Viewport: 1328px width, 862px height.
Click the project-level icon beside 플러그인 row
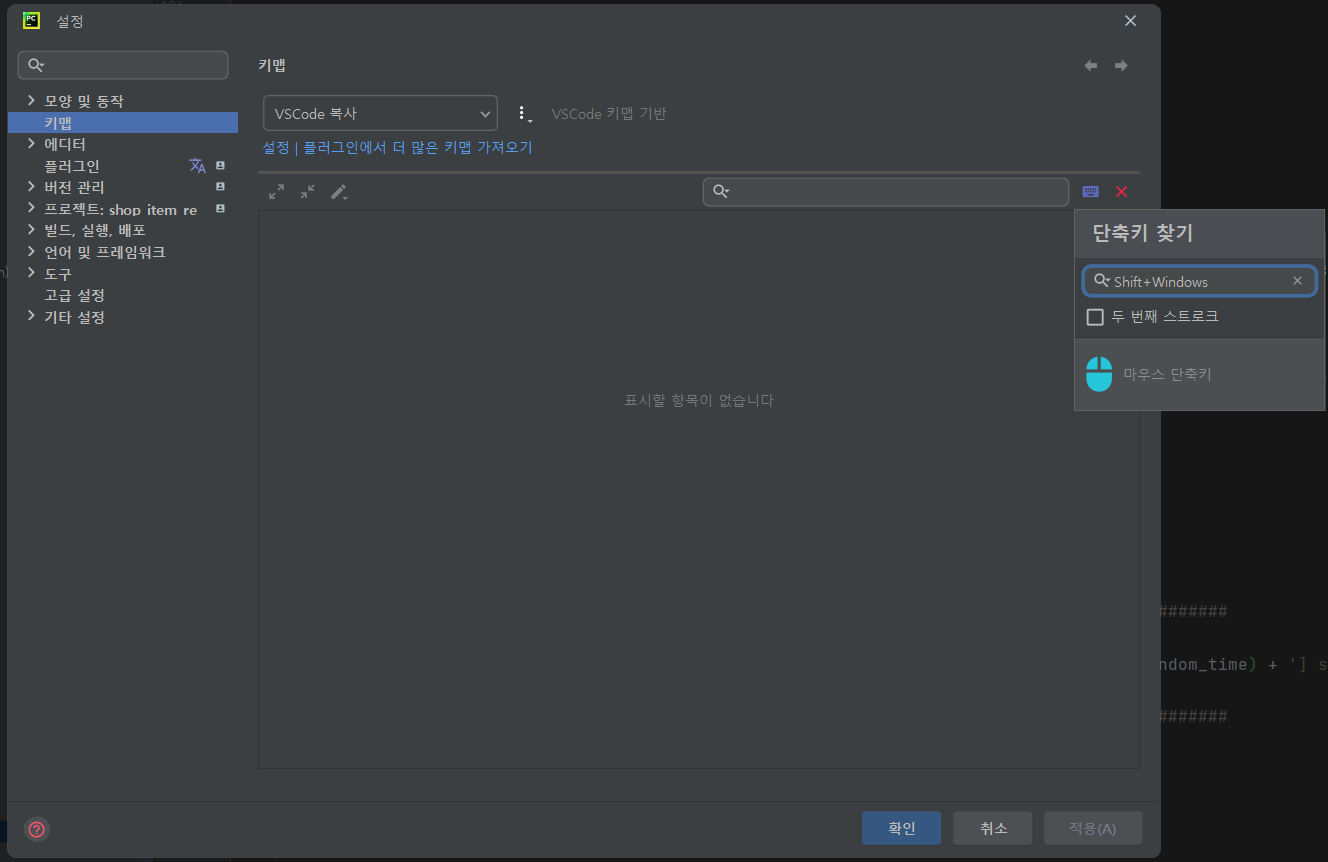221,166
